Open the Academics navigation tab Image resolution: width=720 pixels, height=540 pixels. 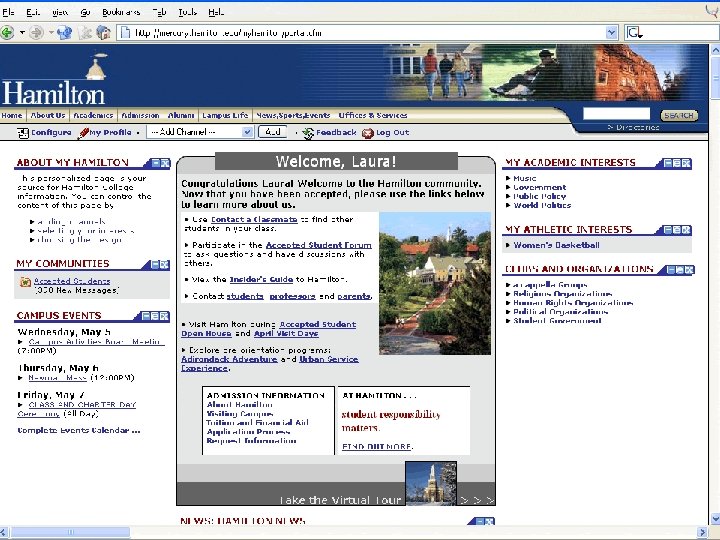coord(93,115)
